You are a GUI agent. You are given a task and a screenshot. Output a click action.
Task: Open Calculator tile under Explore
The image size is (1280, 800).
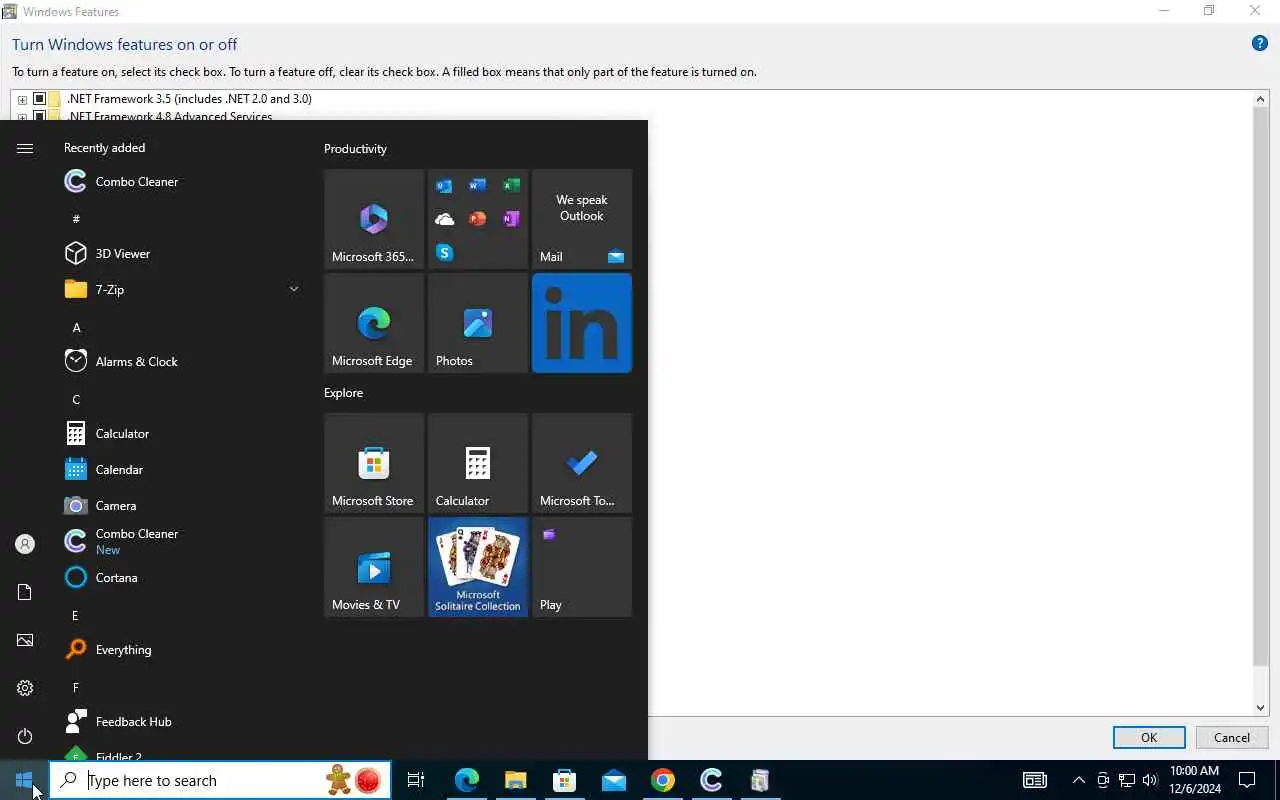click(478, 463)
